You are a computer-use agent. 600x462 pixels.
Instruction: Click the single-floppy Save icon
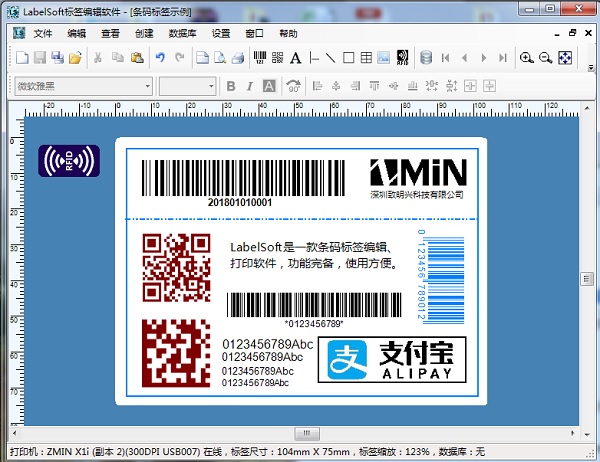pyautogui.click(x=40, y=58)
